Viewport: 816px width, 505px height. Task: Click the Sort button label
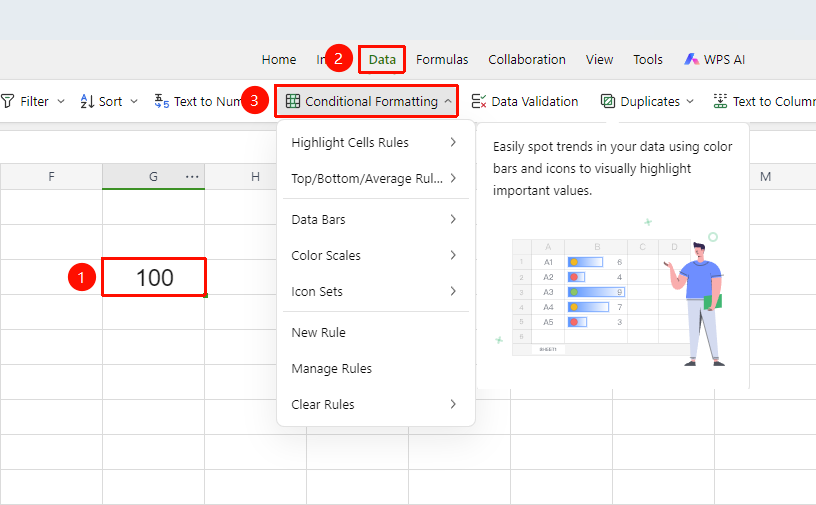click(x=110, y=102)
